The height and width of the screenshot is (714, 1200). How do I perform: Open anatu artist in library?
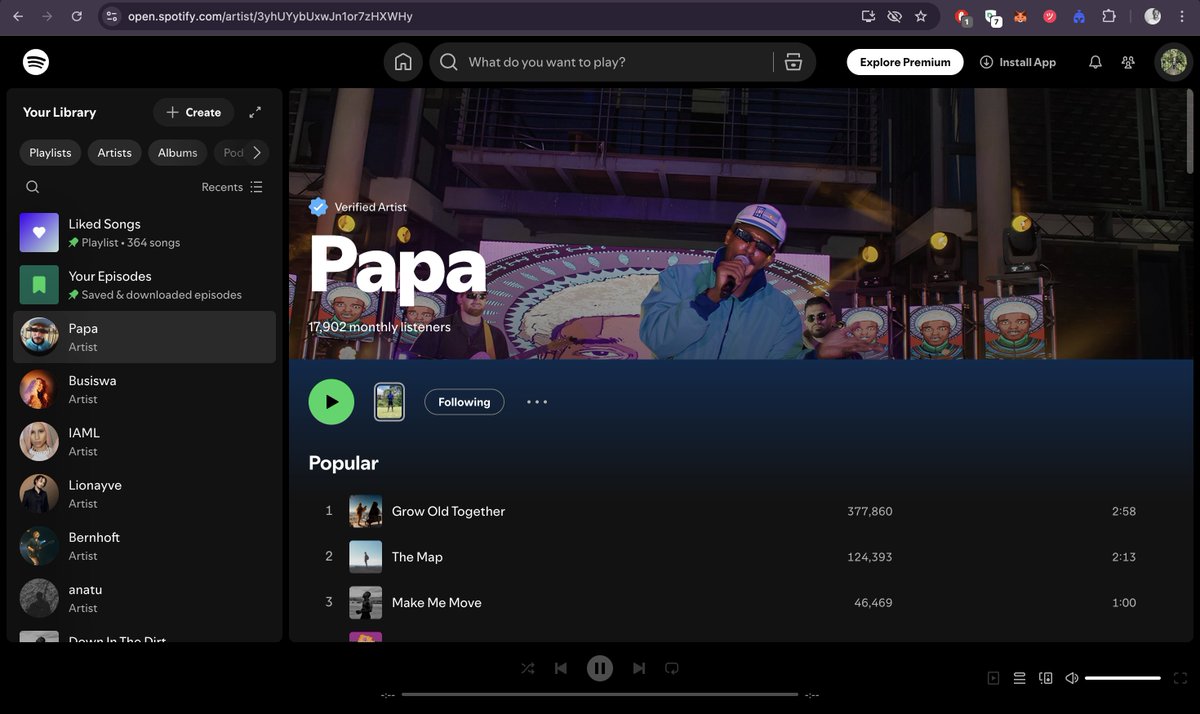pos(145,598)
